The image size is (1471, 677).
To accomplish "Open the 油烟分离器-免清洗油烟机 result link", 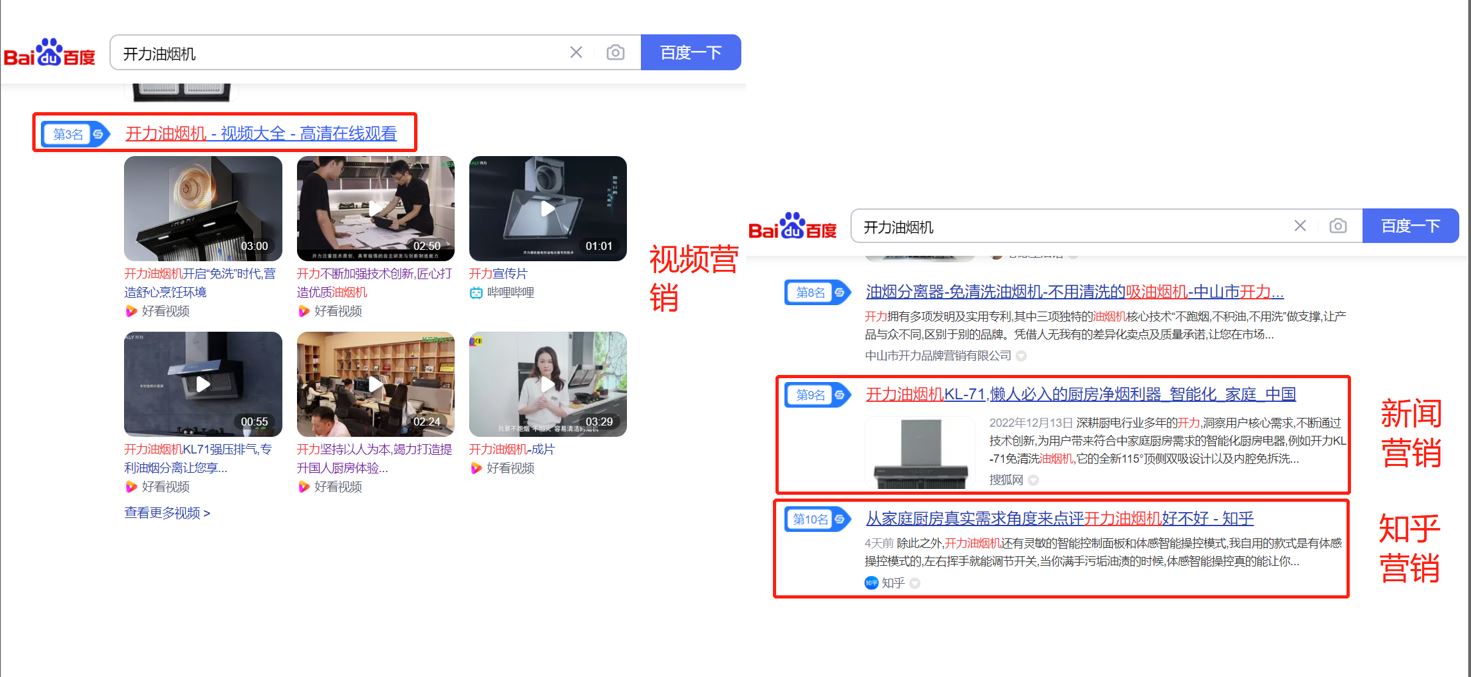I will pos(1074,292).
